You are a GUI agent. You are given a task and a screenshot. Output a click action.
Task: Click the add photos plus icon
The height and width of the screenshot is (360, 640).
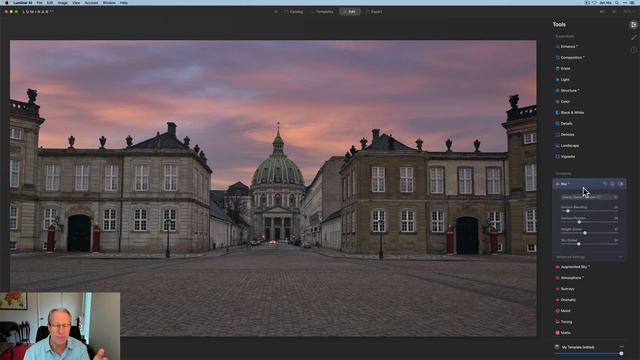point(276,12)
